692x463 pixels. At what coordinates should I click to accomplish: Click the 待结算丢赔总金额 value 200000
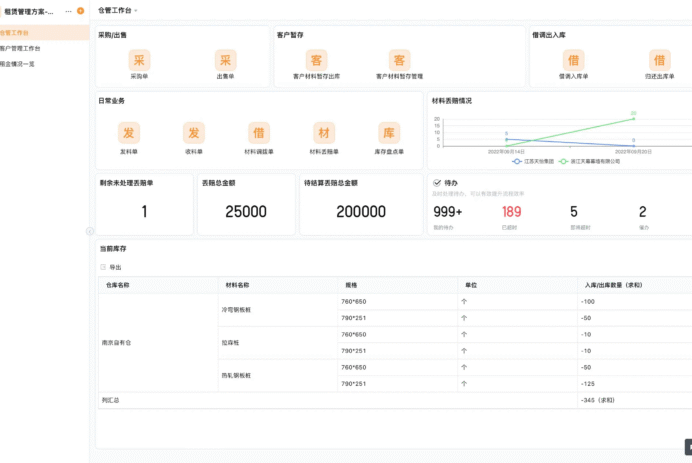pos(361,212)
